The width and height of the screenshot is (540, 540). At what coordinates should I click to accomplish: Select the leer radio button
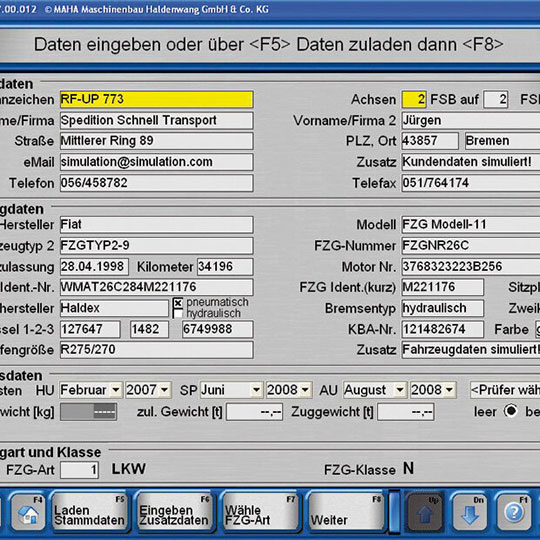pos(510,411)
